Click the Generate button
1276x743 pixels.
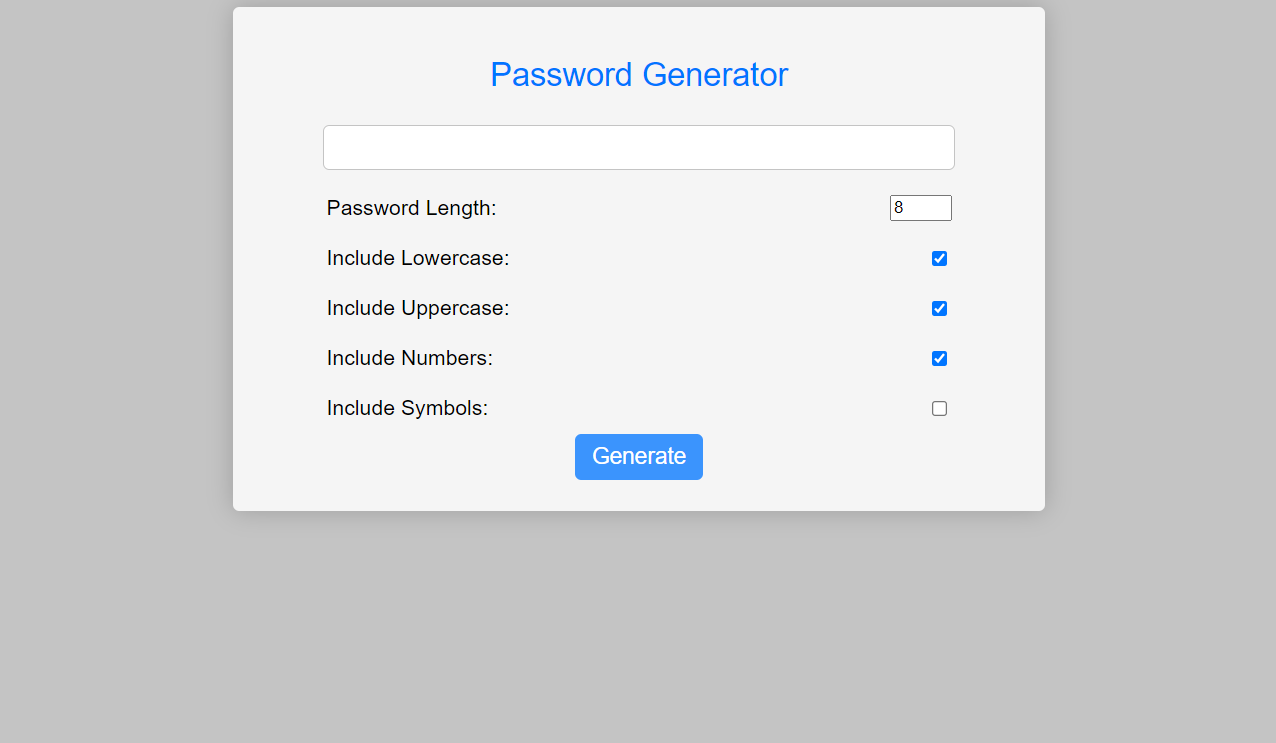[638, 457]
